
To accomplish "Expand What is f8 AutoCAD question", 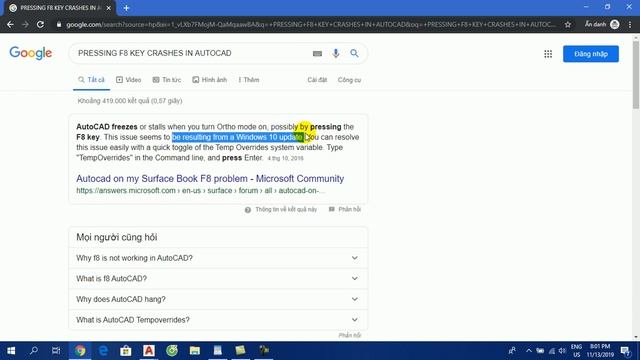I will (x=218, y=278).
